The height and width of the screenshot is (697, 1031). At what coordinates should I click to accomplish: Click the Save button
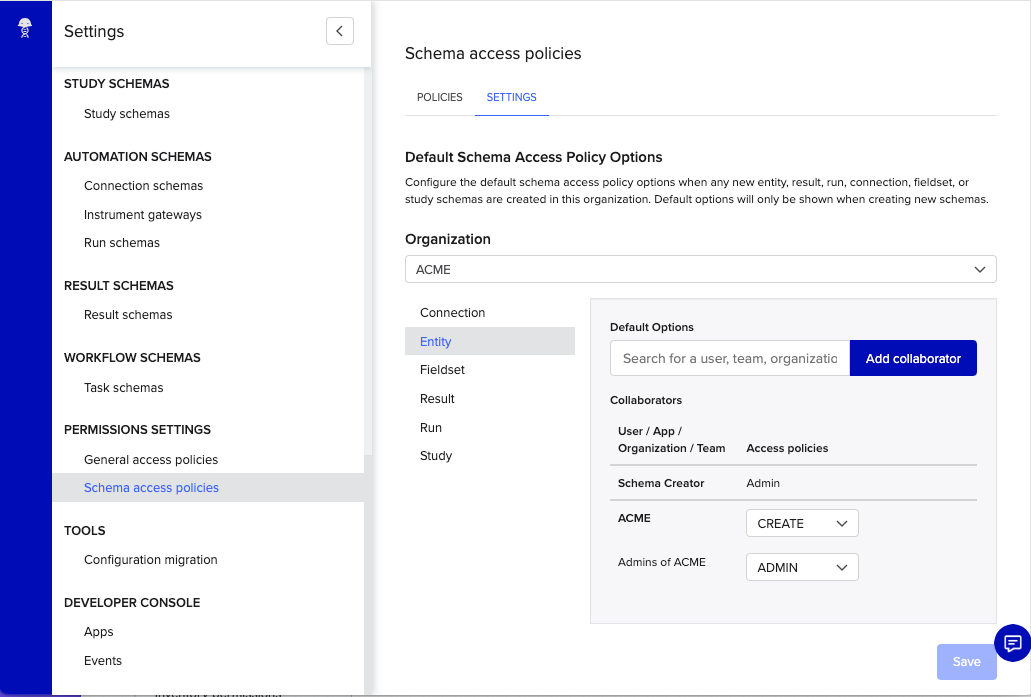tap(965, 661)
